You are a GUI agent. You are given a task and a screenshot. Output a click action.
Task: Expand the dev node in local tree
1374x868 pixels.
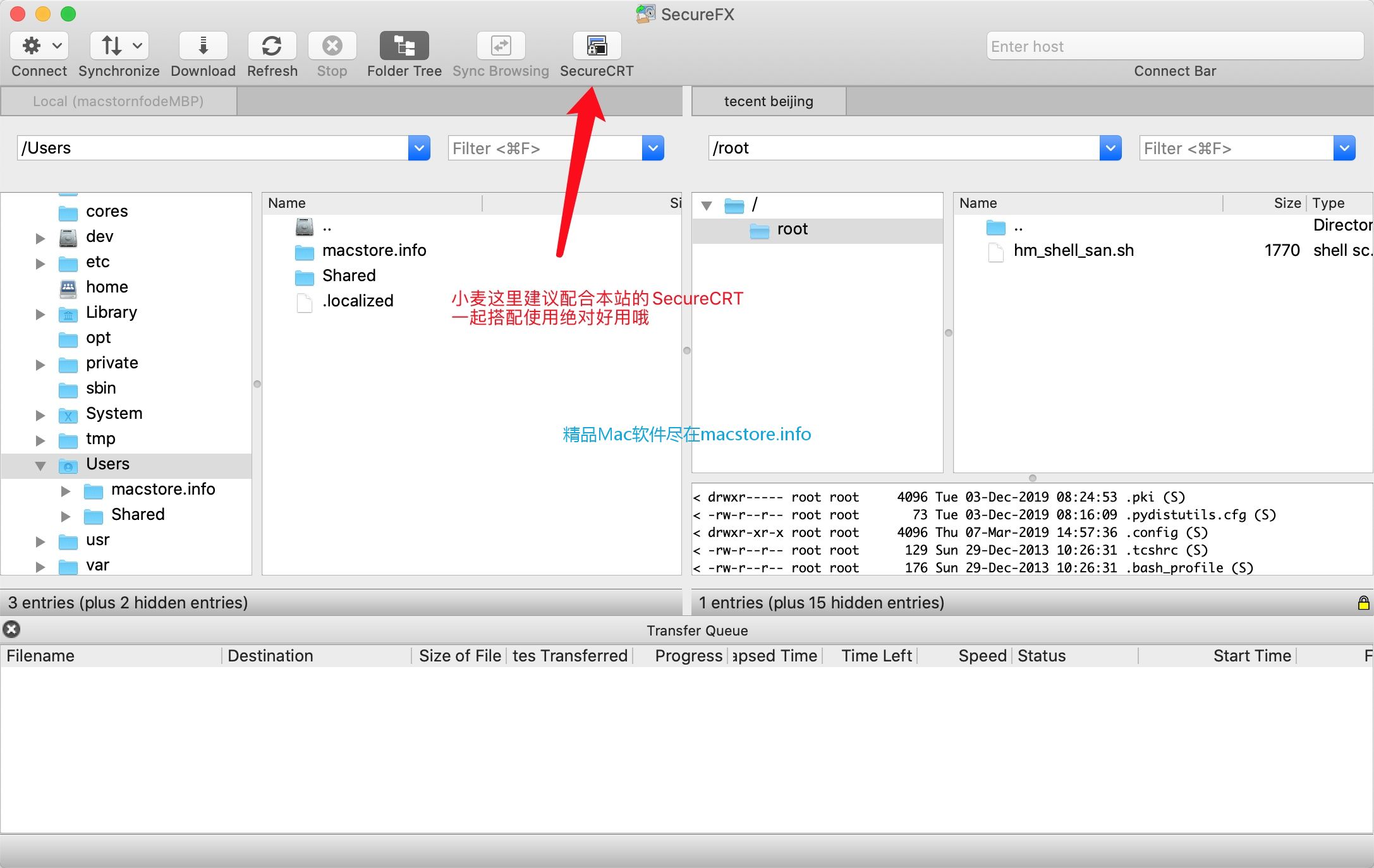tap(40, 238)
